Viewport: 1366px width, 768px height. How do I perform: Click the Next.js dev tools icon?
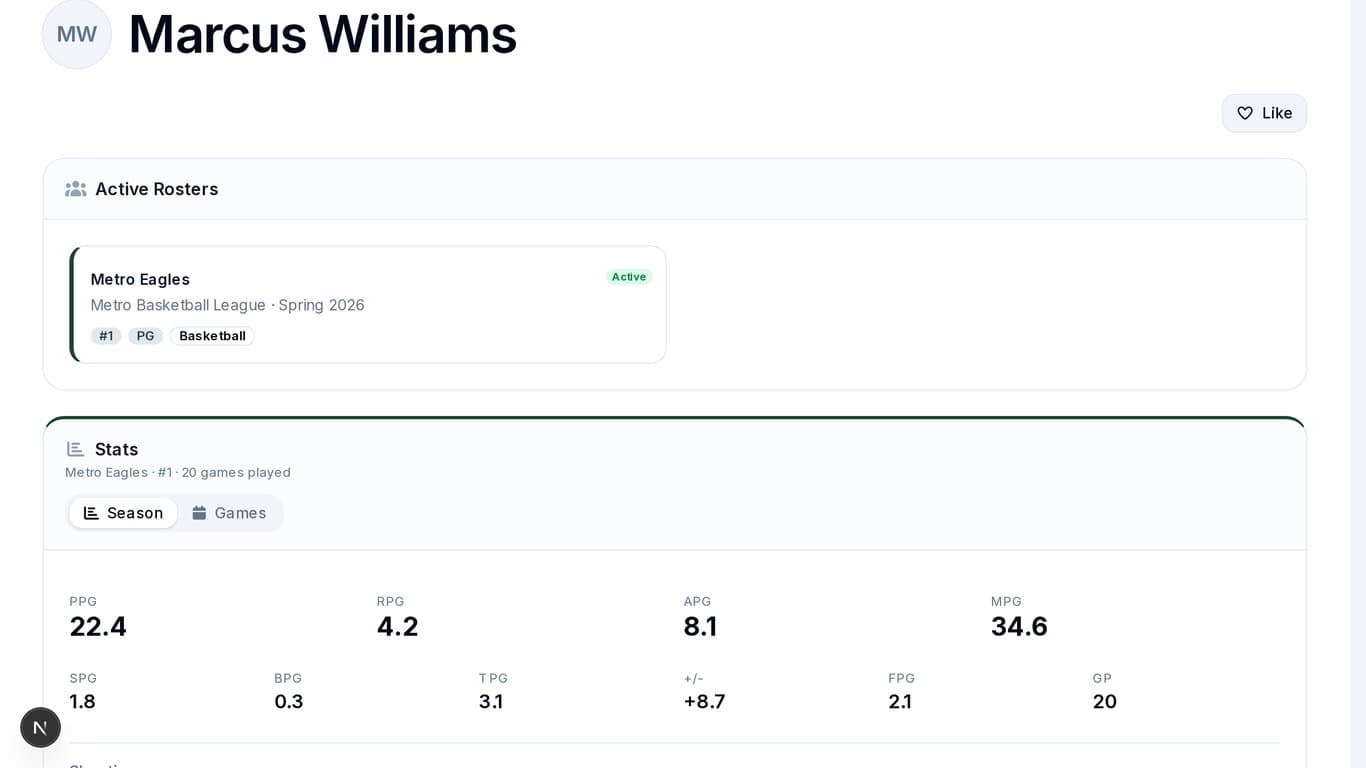tap(41, 727)
